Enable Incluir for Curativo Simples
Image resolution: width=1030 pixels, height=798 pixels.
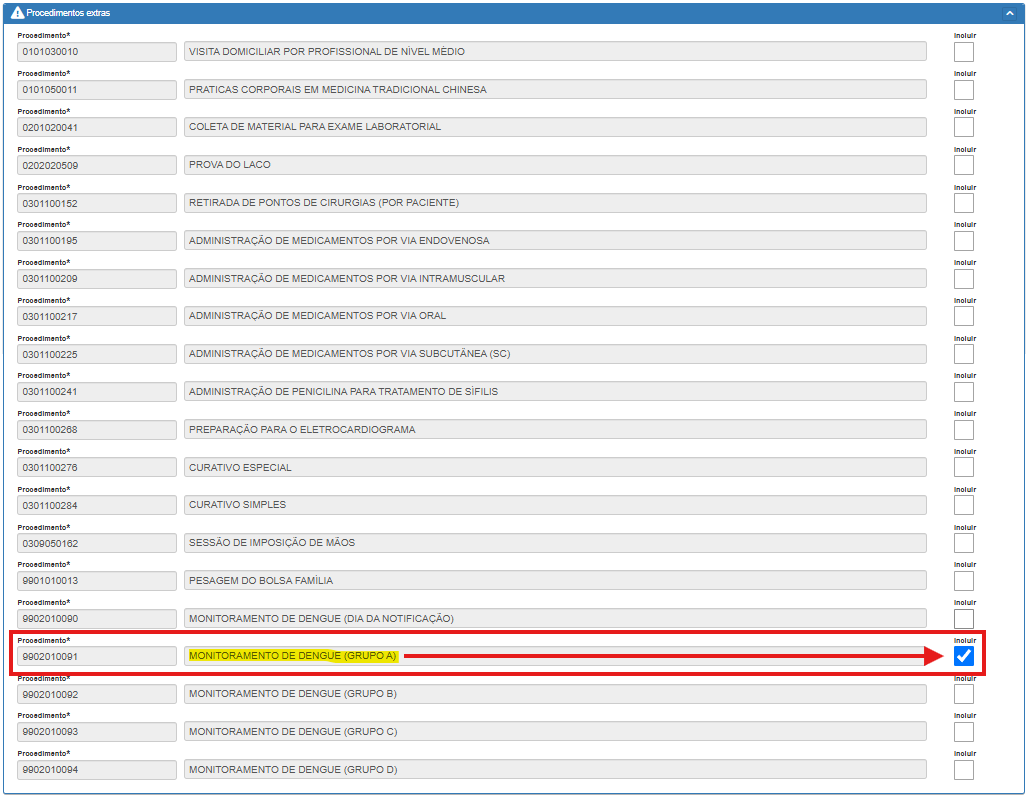(964, 505)
